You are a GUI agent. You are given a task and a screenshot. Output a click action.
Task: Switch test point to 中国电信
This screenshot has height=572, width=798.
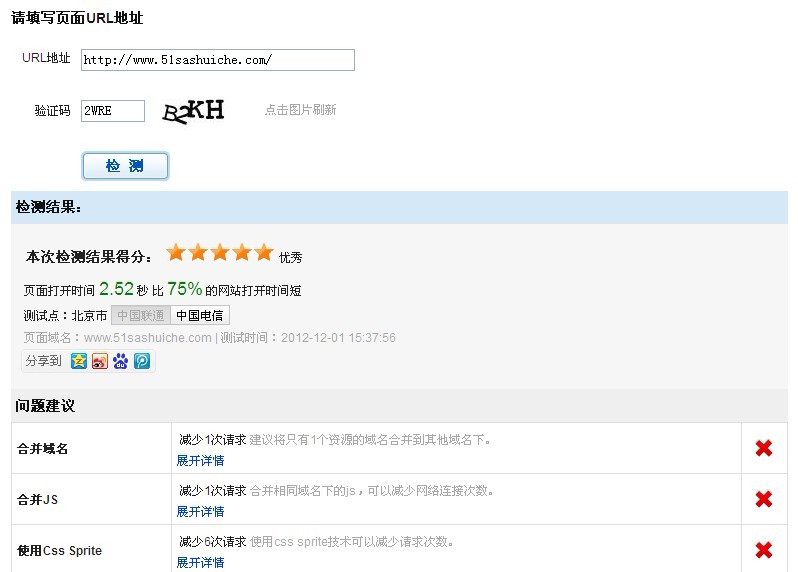pyautogui.click(x=200, y=316)
